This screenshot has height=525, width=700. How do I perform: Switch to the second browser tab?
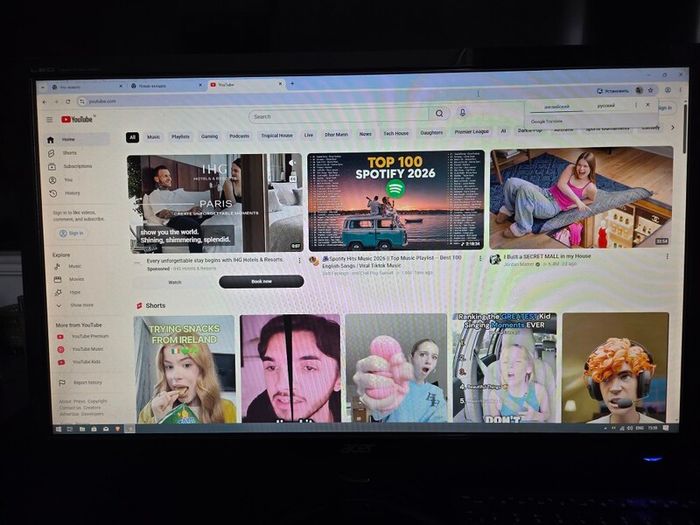pos(165,85)
